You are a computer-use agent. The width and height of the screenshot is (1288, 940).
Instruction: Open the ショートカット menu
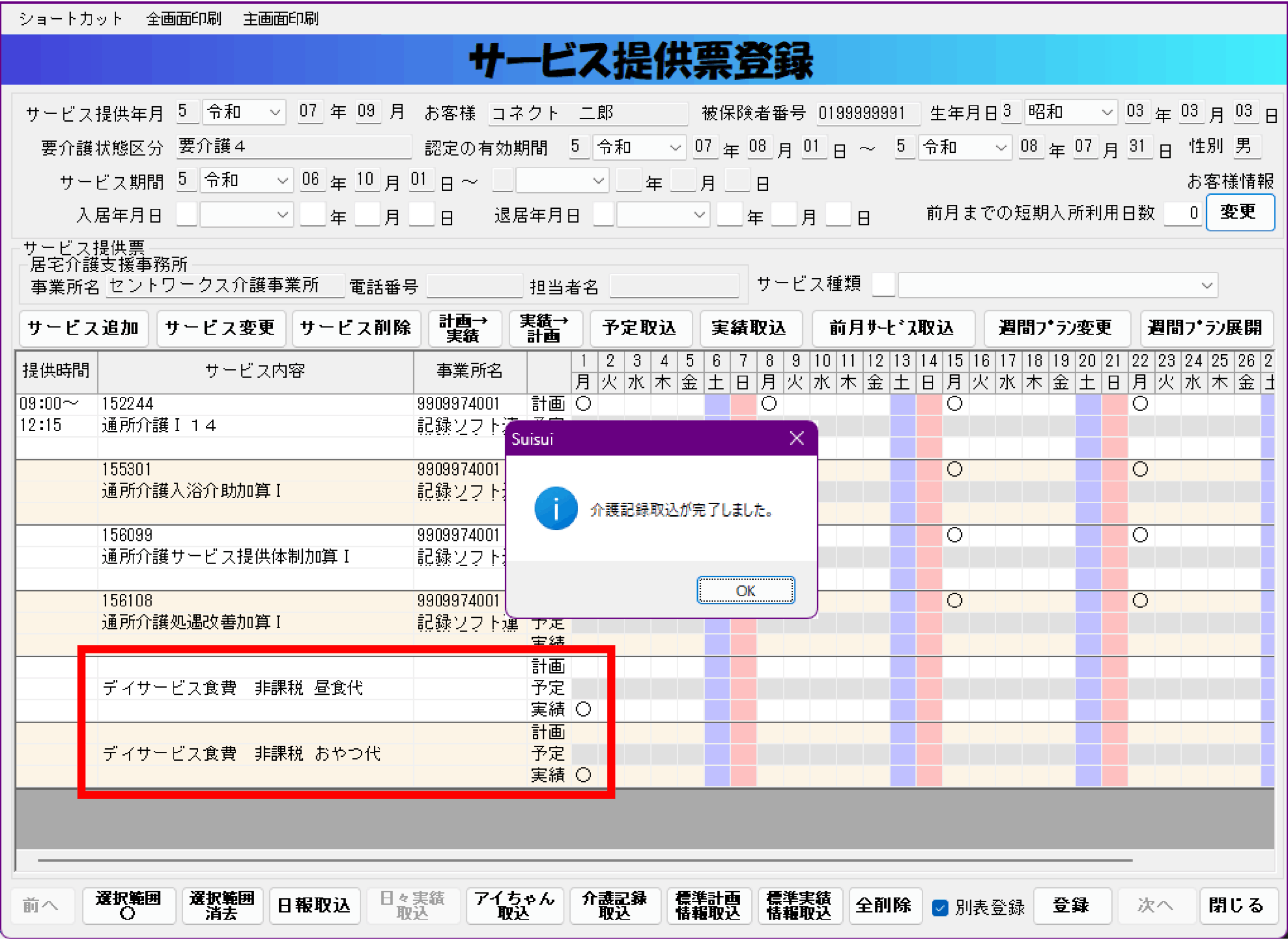point(71,19)
